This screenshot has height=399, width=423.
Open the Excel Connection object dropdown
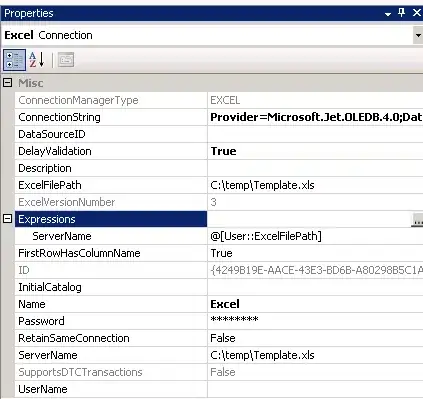tap(418, 35)
